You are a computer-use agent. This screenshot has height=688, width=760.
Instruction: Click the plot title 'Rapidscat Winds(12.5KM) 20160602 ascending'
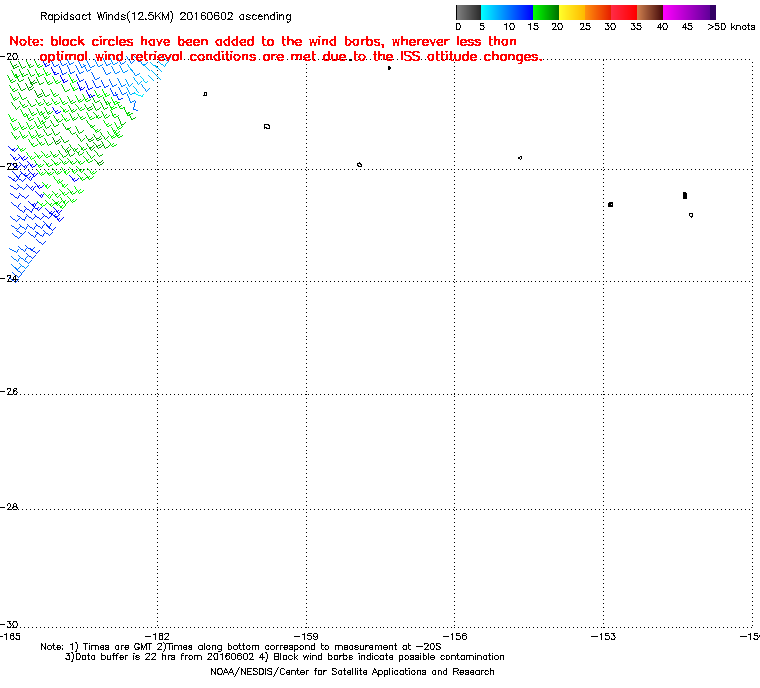[166, 16]
